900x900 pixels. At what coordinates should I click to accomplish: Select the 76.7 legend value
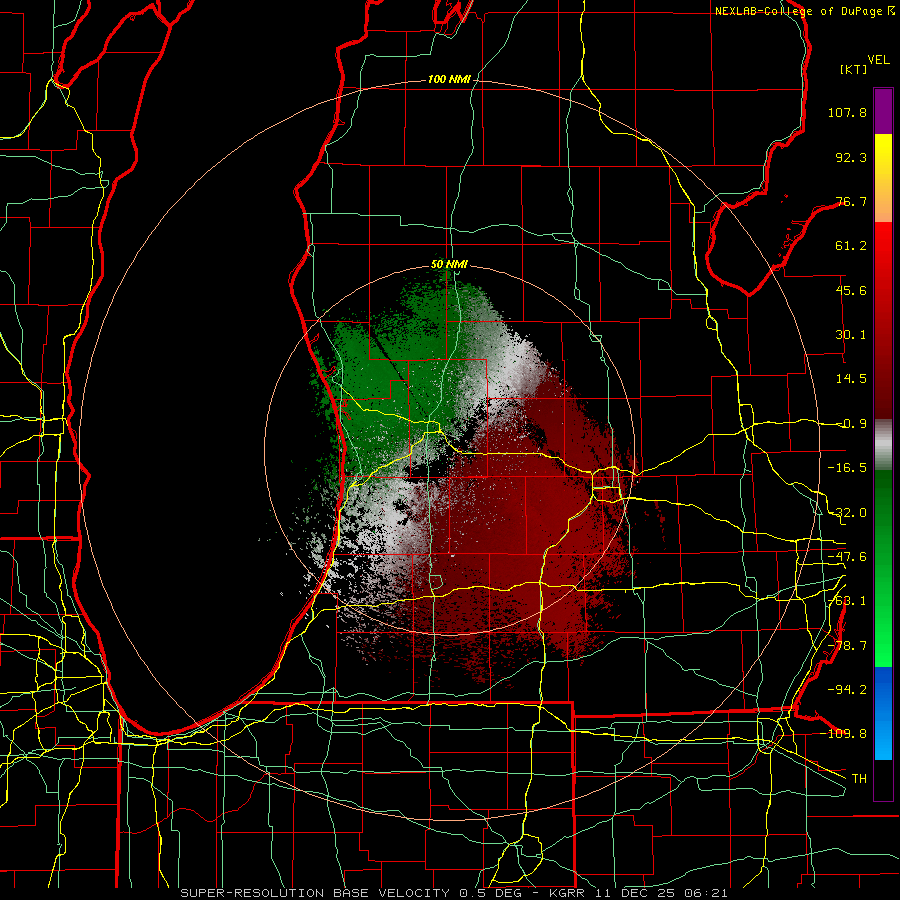point(851,201)
